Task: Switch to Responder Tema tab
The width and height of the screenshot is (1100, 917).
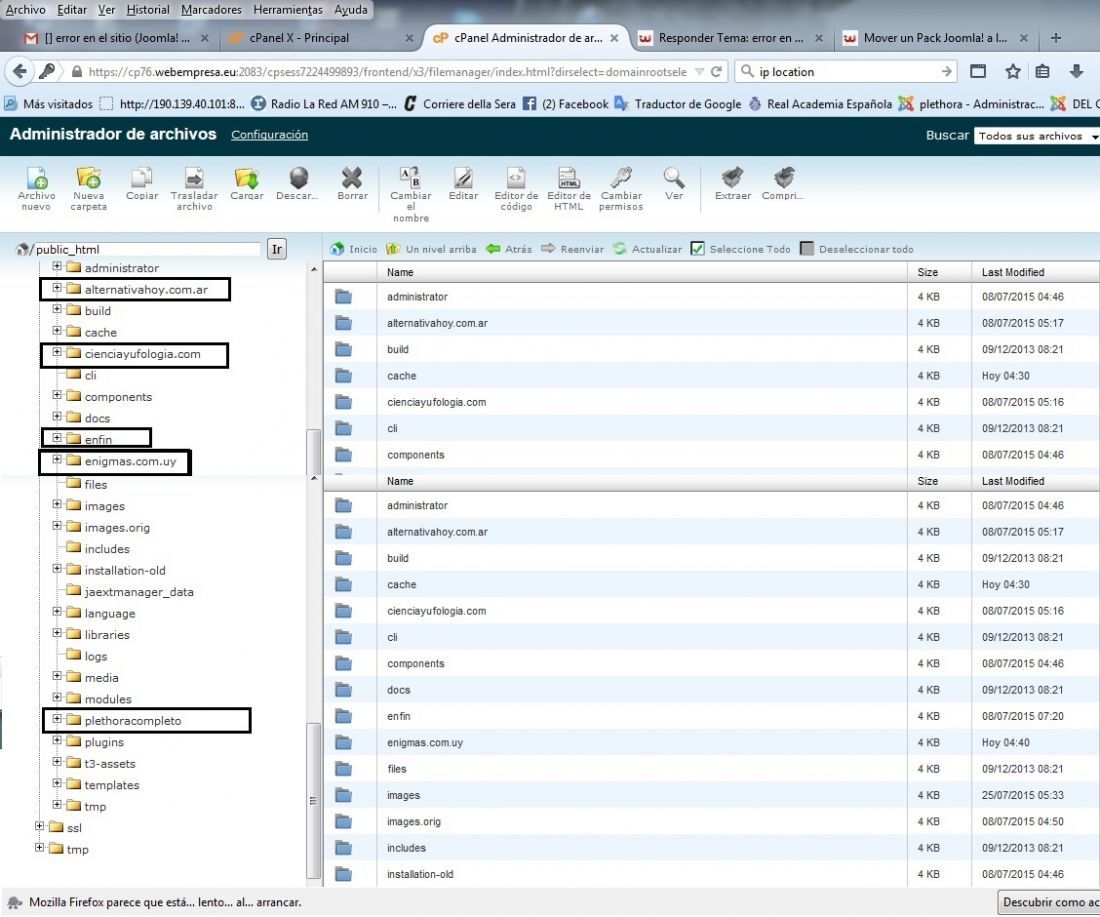Action: (730, 38)
